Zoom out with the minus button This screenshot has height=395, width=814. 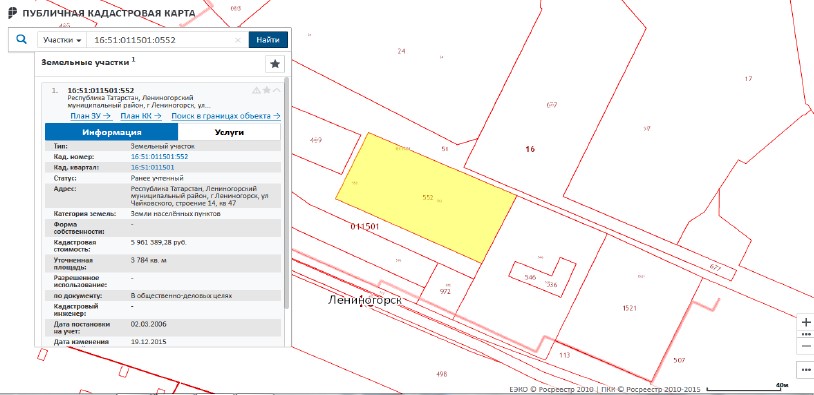pyautogui.click(x=806, y=346)
